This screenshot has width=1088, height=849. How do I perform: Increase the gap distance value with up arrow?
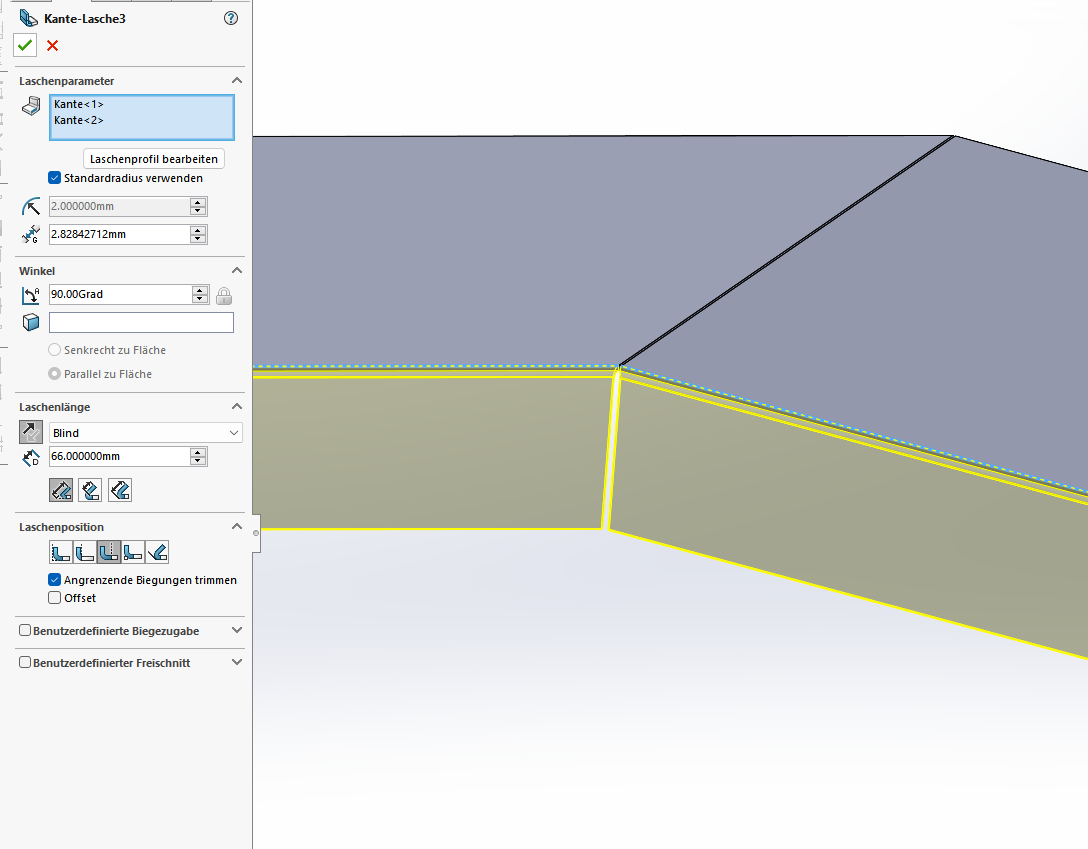coord(198,230)
